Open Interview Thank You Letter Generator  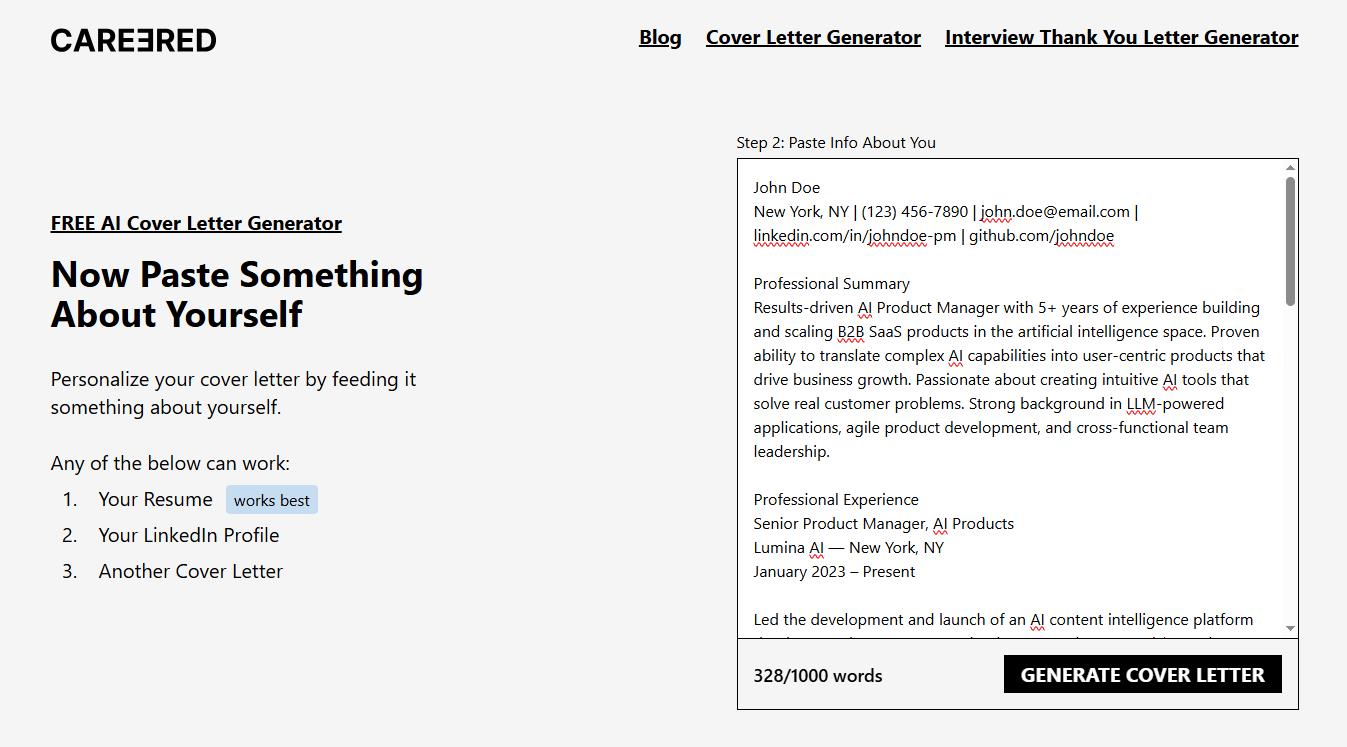pos(1121,37)
